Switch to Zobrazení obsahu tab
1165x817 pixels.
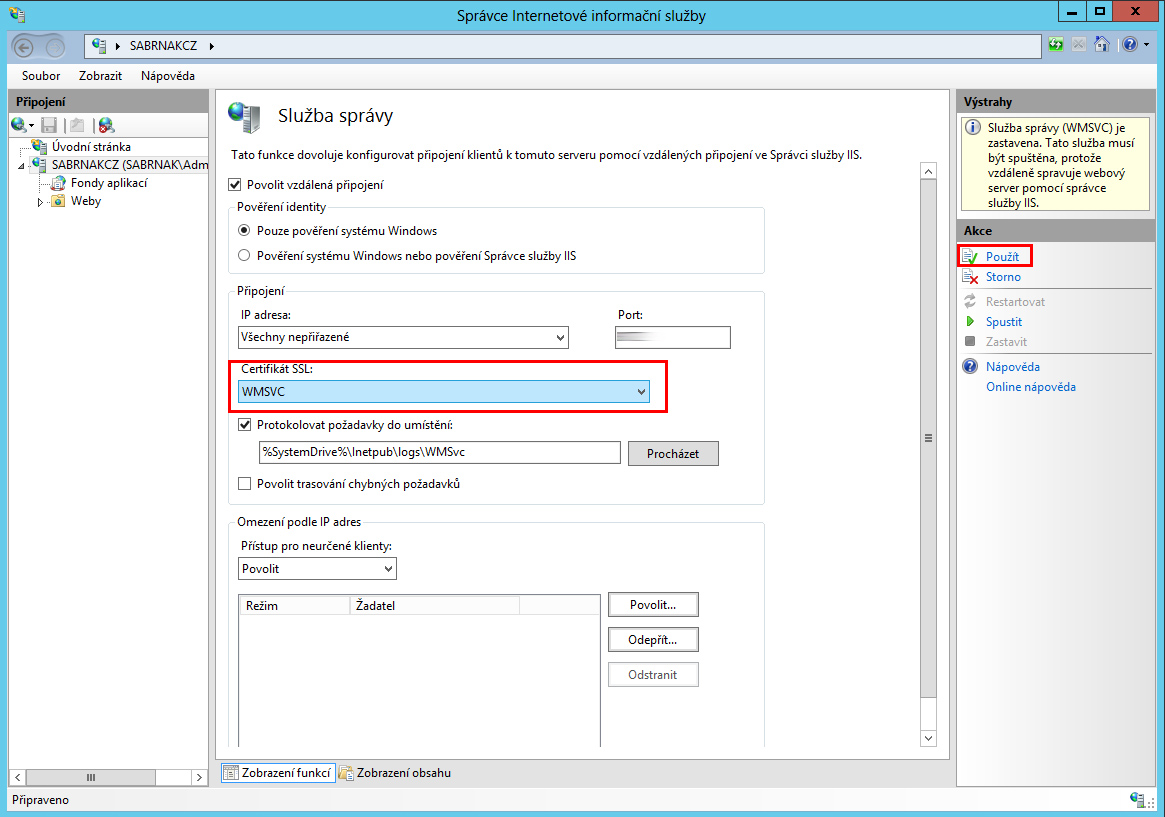pos(395,773)
